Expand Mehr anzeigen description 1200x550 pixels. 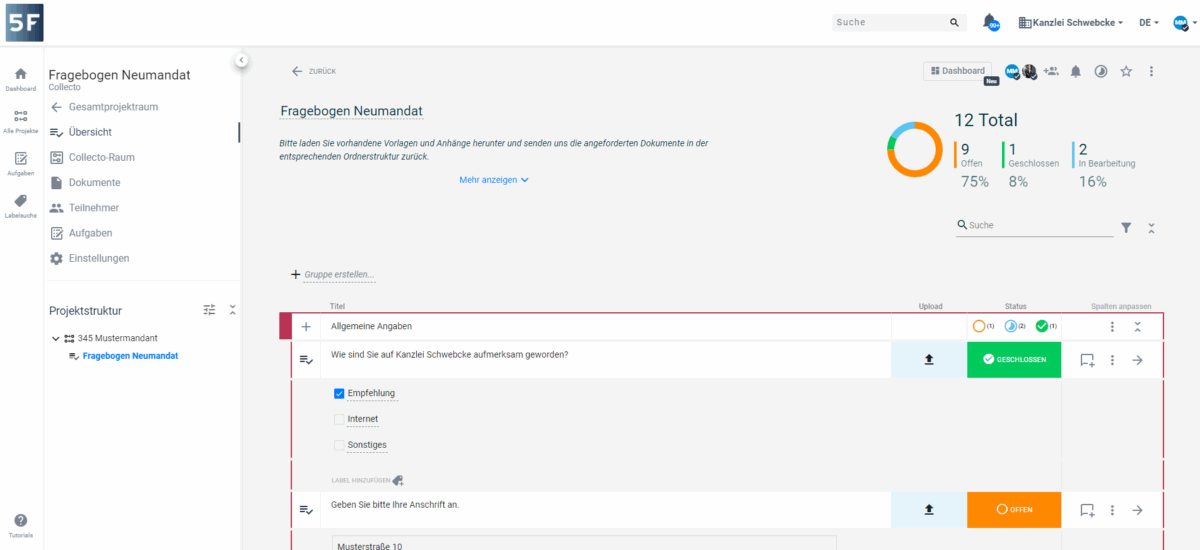493,180
